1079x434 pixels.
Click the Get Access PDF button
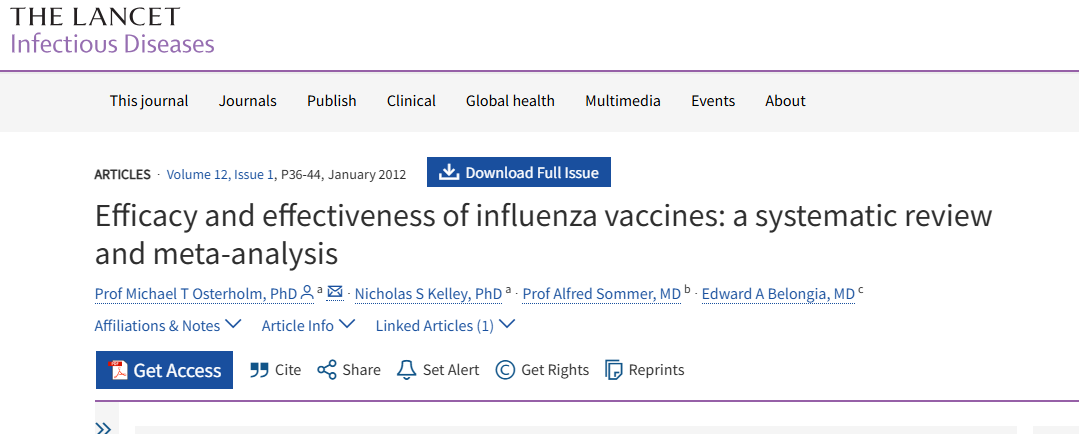165,370
